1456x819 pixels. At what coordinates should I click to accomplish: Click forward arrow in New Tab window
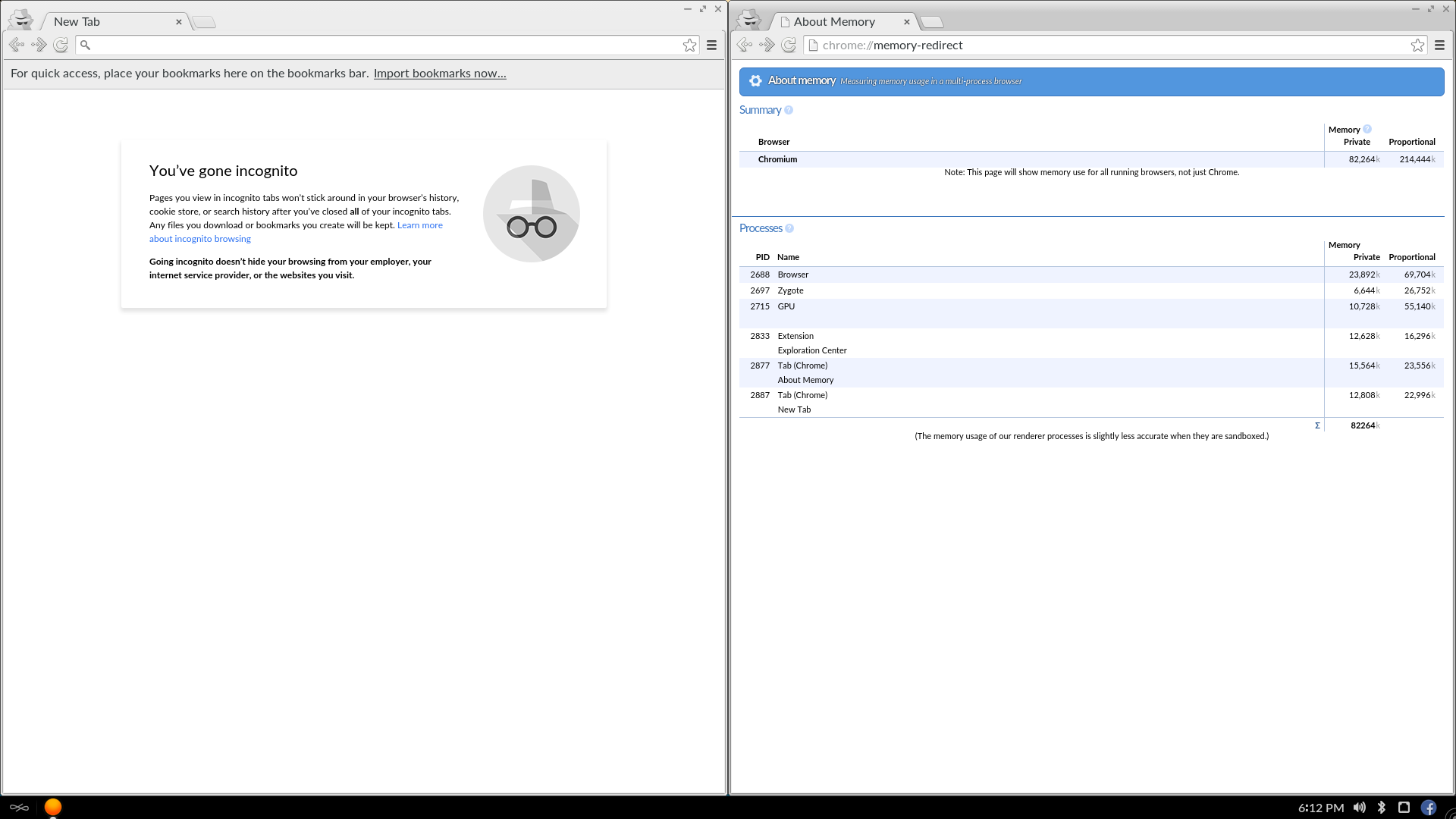(x=39, y=45)
